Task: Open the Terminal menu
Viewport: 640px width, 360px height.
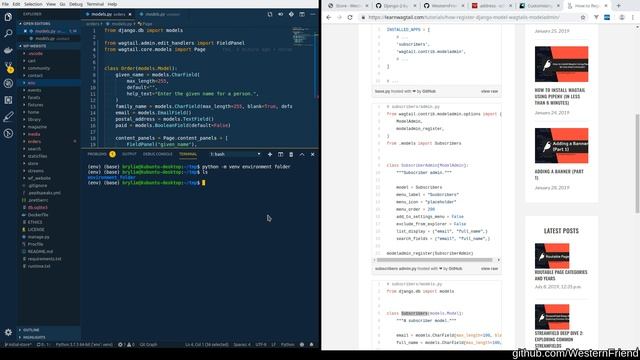Action: (x=95, y=4)
